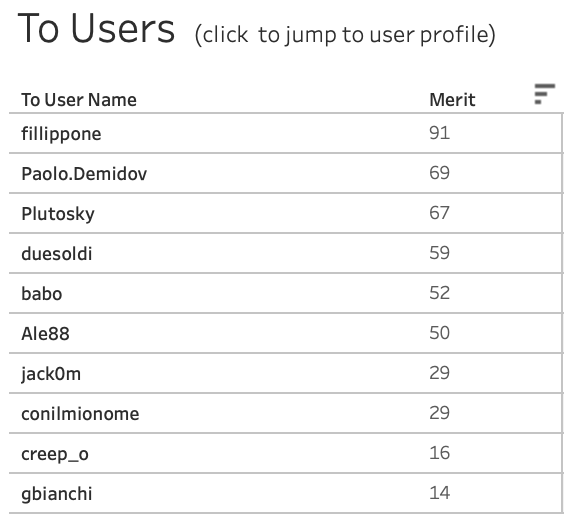Click the Merit column header
The image size is (564, 514).
click(x=452, y=100)
